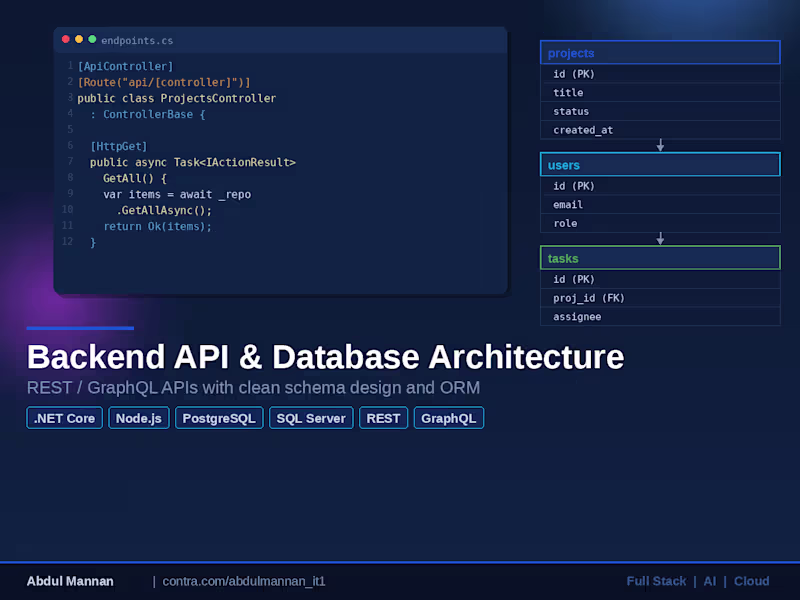Viewport: 800px width, 600px height.
Task: Click the email field in users table
Action: (x=660, y=205)
